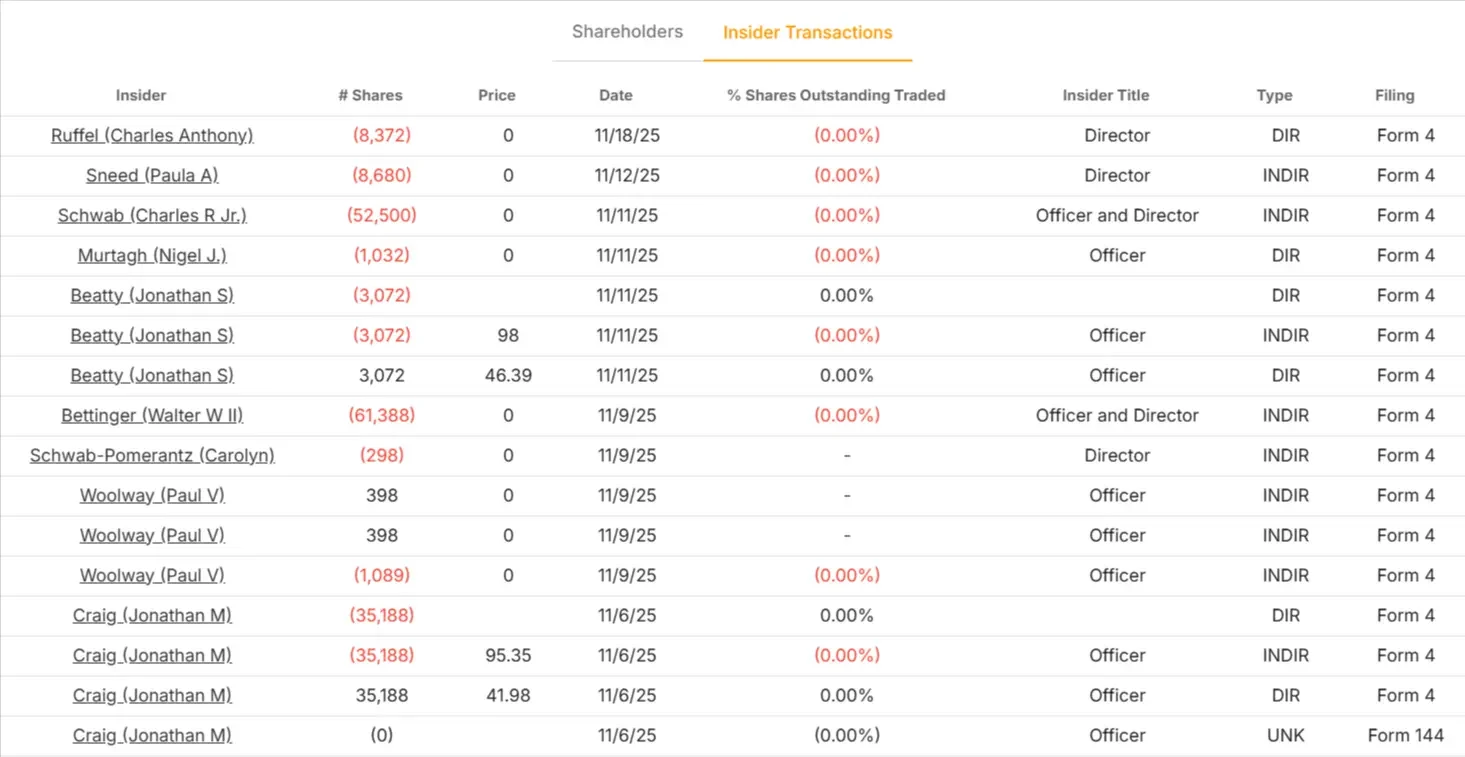
Task: Open Beatty (Jonathan S) link with blank price
Action: click(152, 295)
